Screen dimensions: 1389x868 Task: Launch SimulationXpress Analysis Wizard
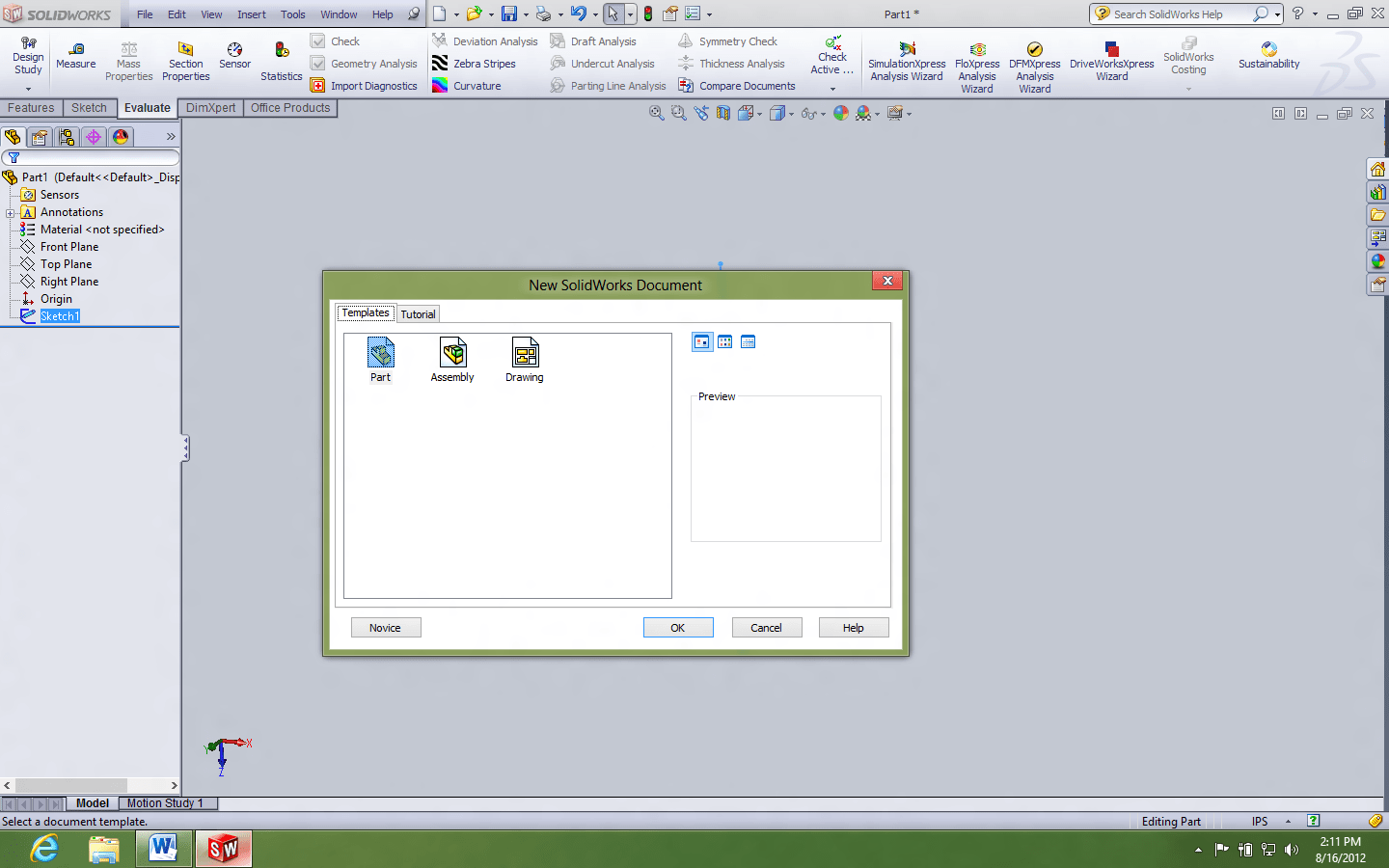click(x=907, y=61)
